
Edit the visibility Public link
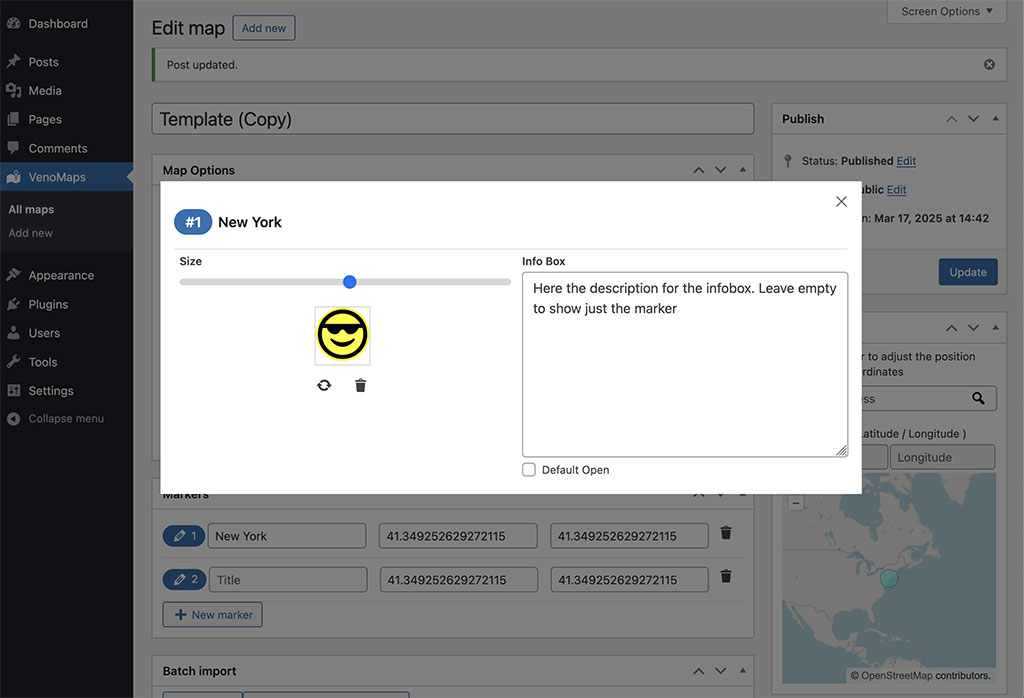[896, 190]
